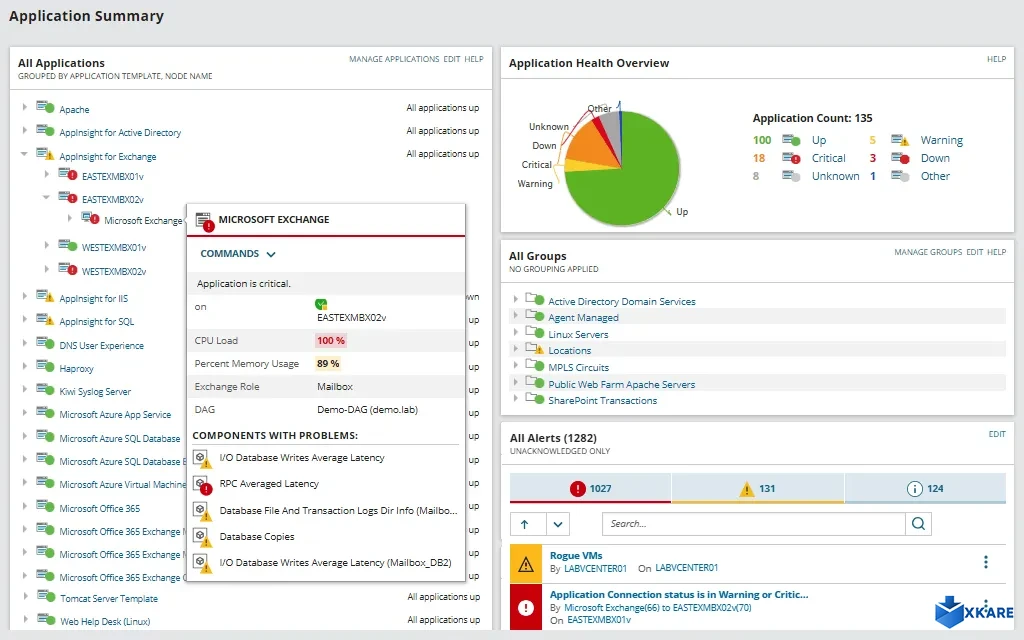Screen dimensions: 1024x640
Task: Click AppInsight for Active Directory status icon
Action: click(45, 131)
